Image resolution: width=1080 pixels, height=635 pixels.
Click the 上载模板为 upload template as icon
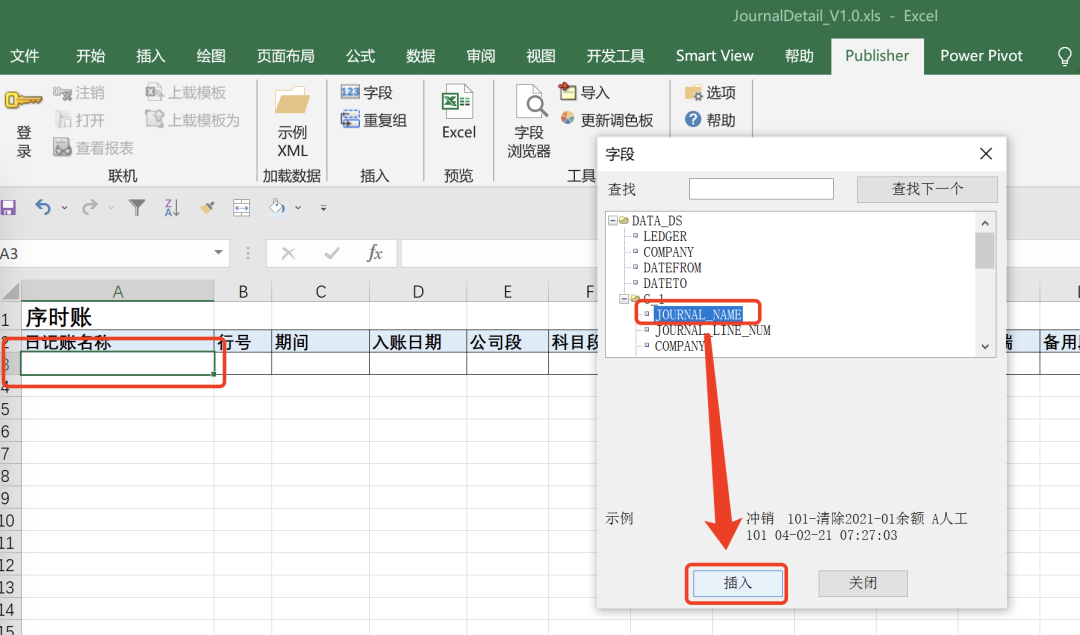155,119
